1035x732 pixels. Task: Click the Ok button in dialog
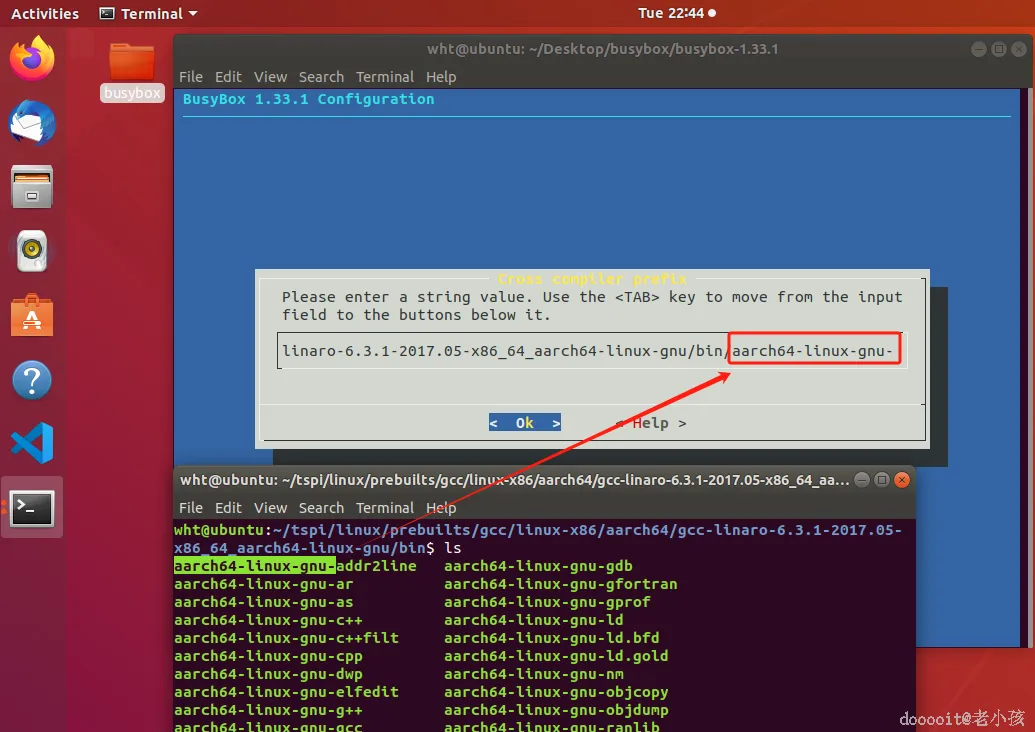525,423
